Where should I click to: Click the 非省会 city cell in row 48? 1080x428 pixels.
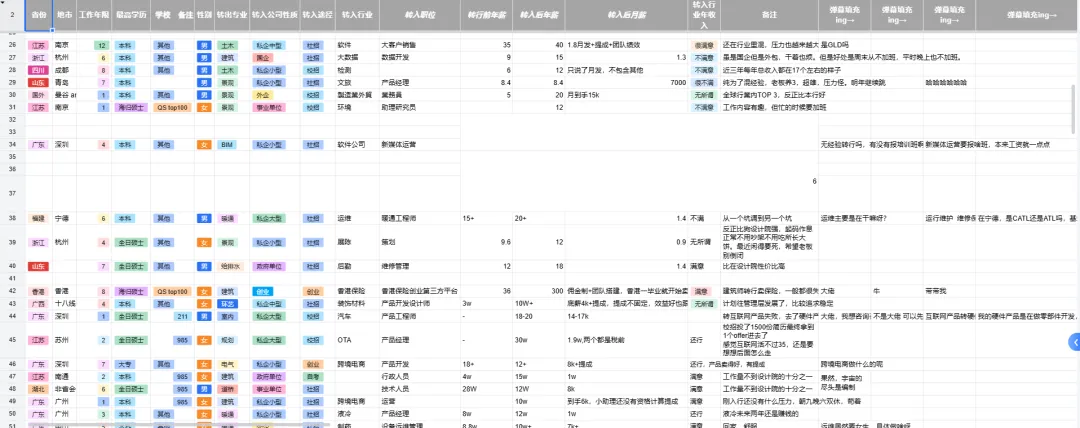tap(64, 389)
